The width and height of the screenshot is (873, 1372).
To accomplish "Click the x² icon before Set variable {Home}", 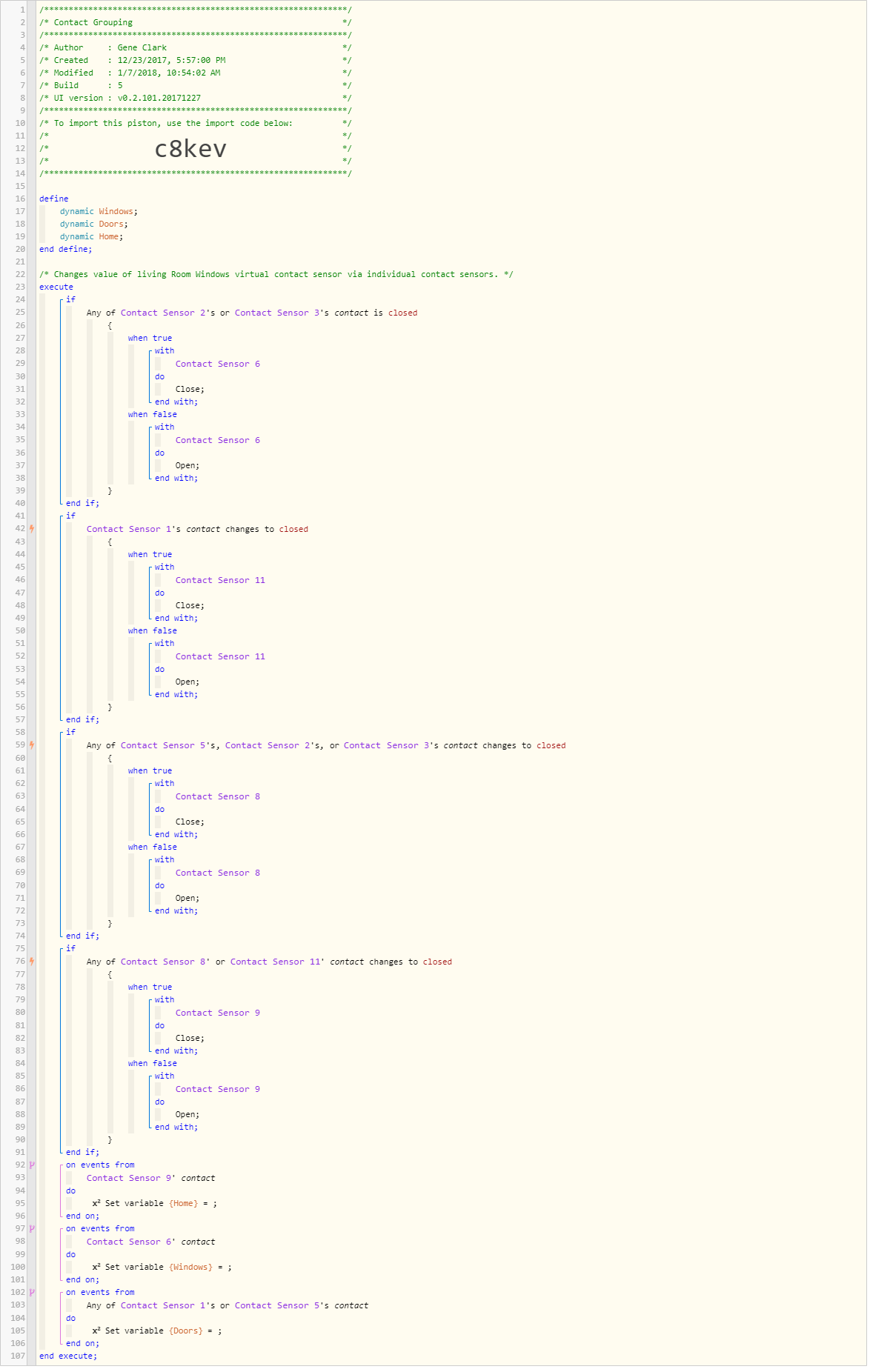I will (96, 1203).
